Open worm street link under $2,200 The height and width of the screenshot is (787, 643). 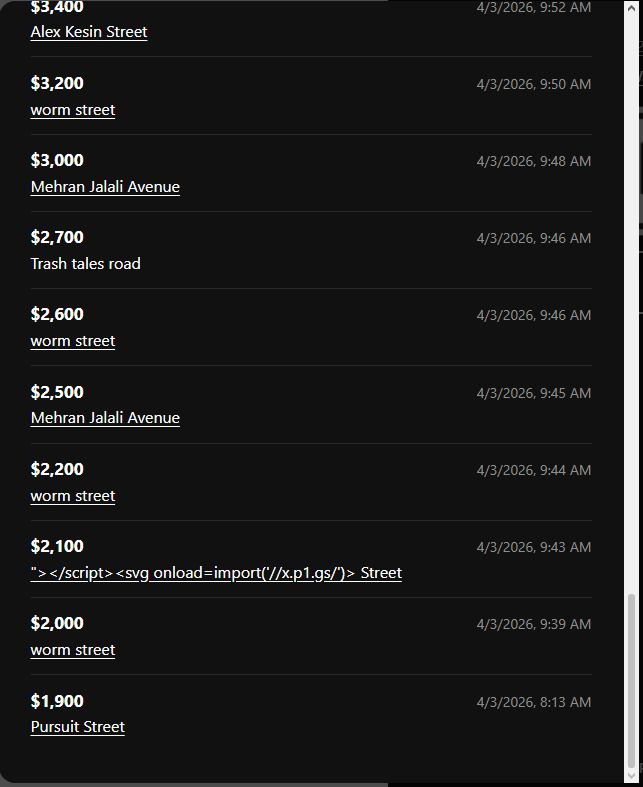[73, 496]
